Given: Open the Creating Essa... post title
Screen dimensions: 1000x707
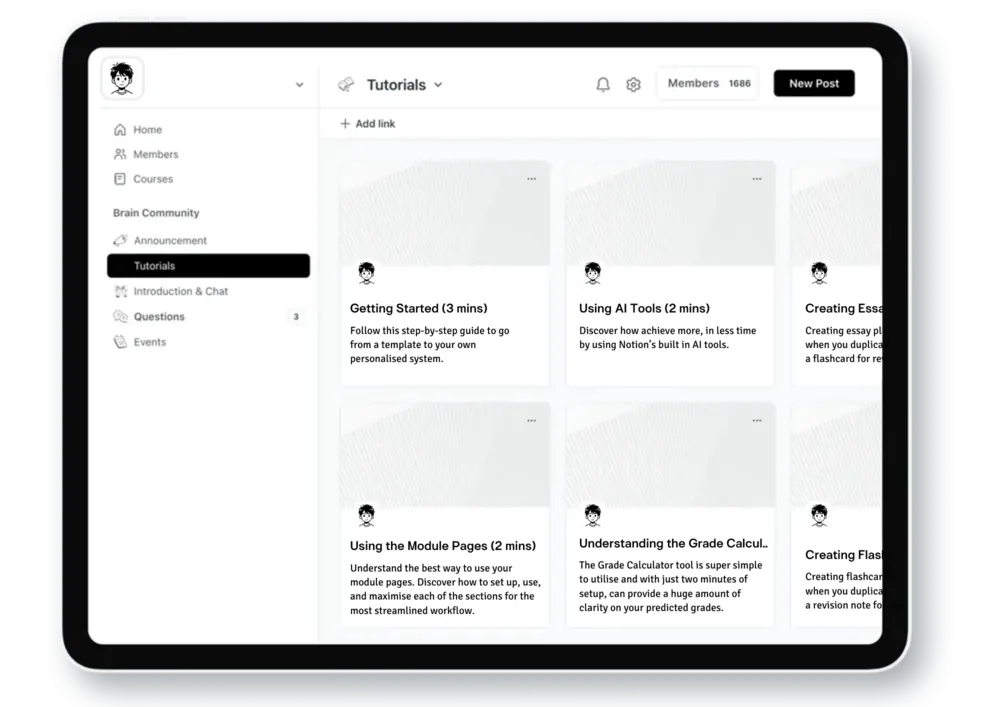Looking at the screenshot, I should tap(843, 308).
